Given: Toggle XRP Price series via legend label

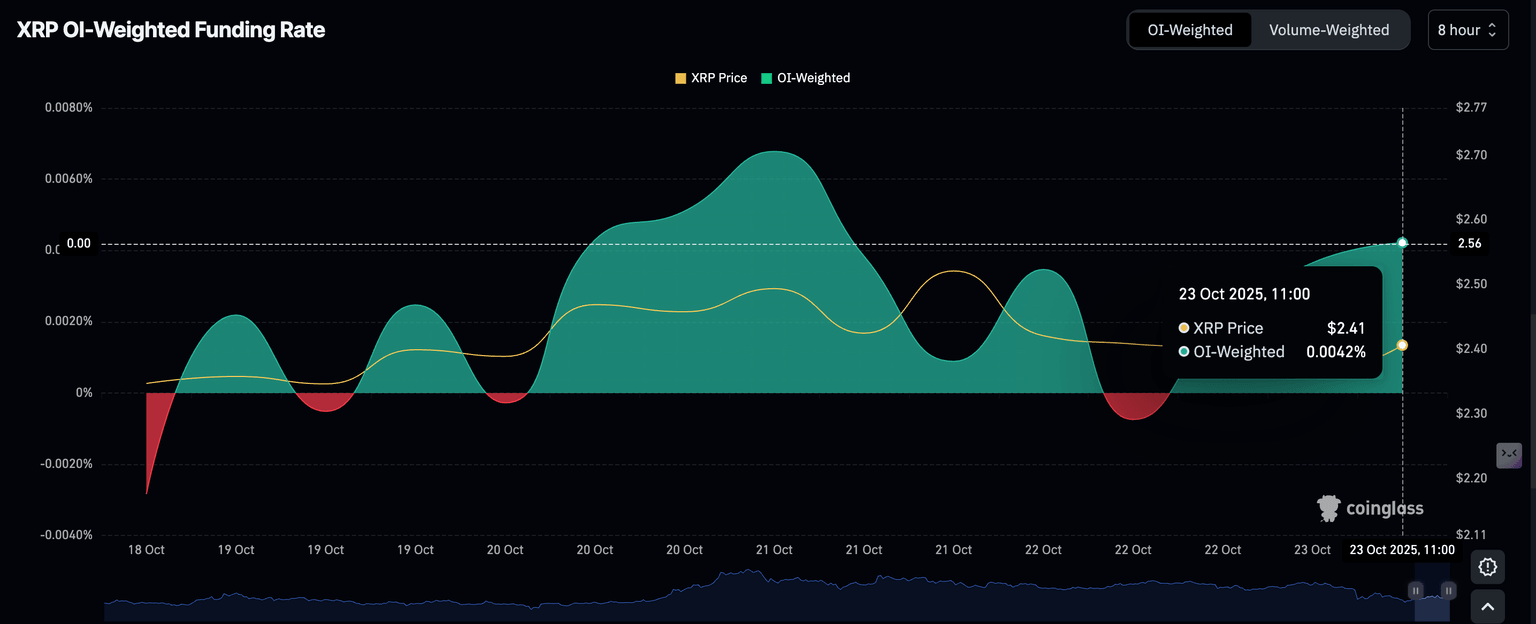Looking at the screenshot, I should point(718,78).
